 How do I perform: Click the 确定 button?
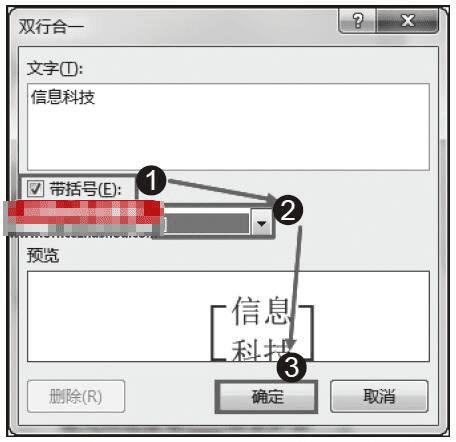(266, 397)
